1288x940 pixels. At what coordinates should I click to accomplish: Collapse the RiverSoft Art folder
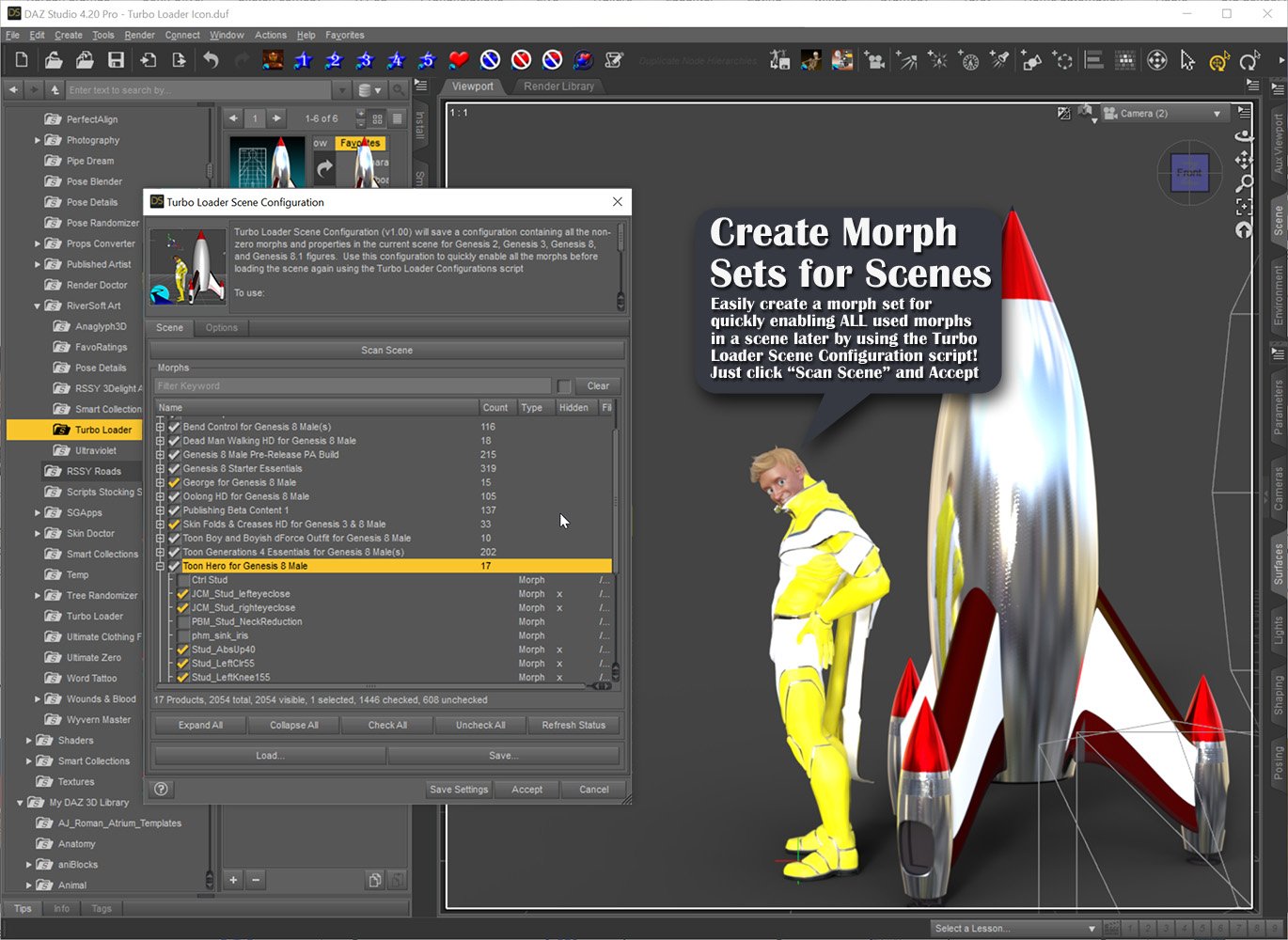click(37, 305)
